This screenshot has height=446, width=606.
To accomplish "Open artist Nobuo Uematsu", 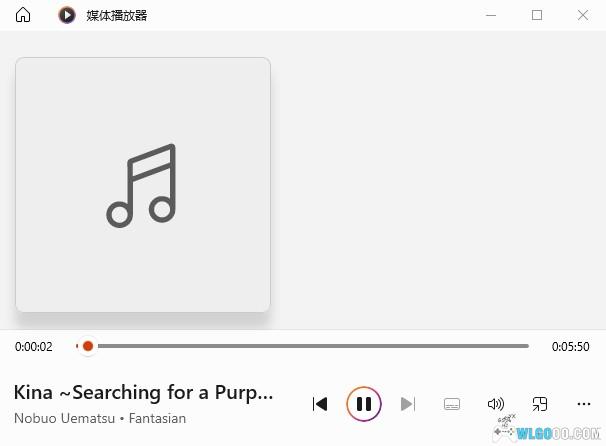I will point(65,418).
